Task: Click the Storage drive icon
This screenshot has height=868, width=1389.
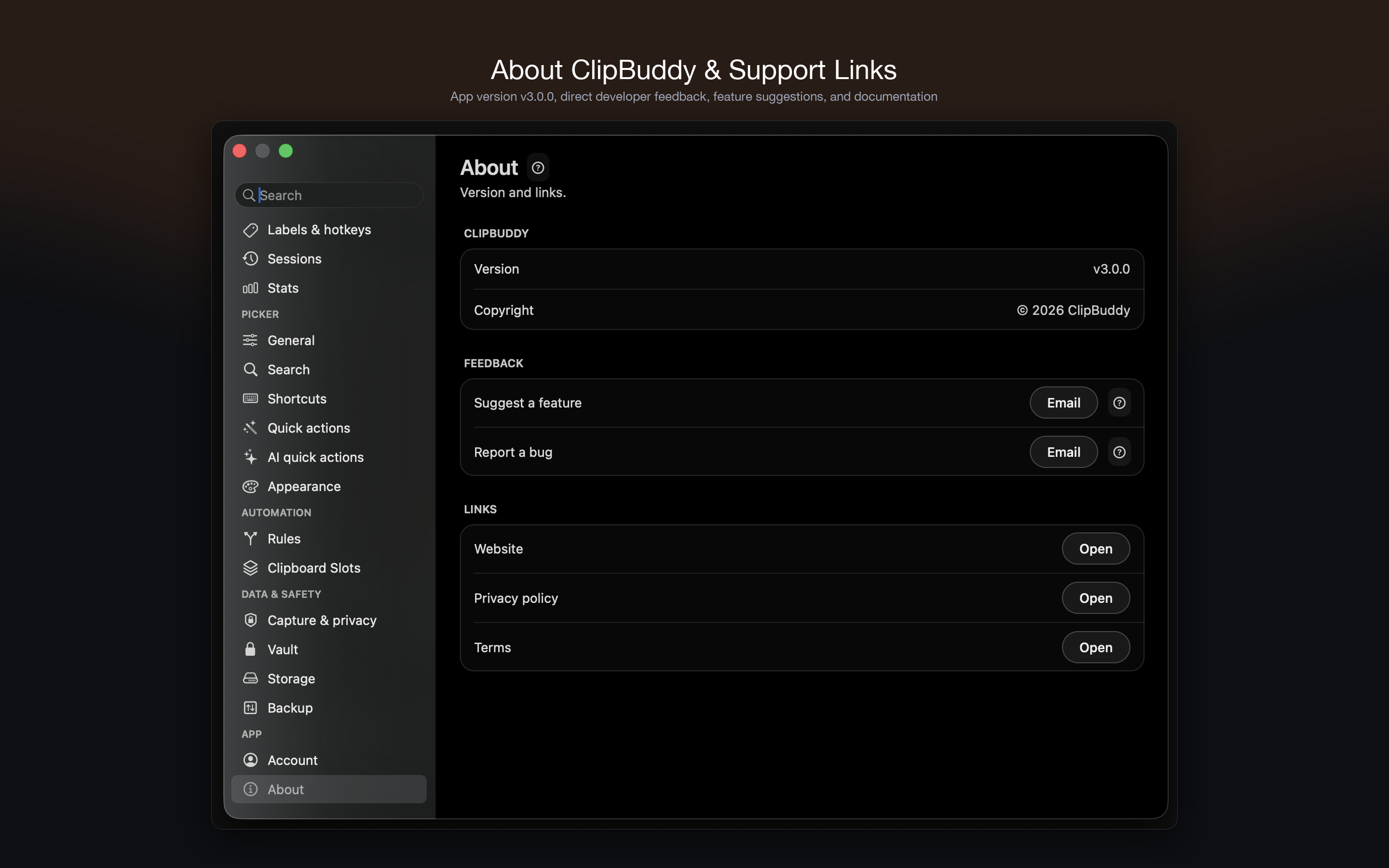Action: coord(250,678)
